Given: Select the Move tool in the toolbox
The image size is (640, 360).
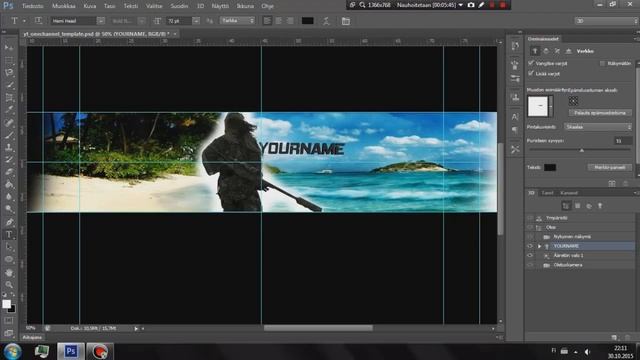Looking at the screenshot, I should pos(9,48).
